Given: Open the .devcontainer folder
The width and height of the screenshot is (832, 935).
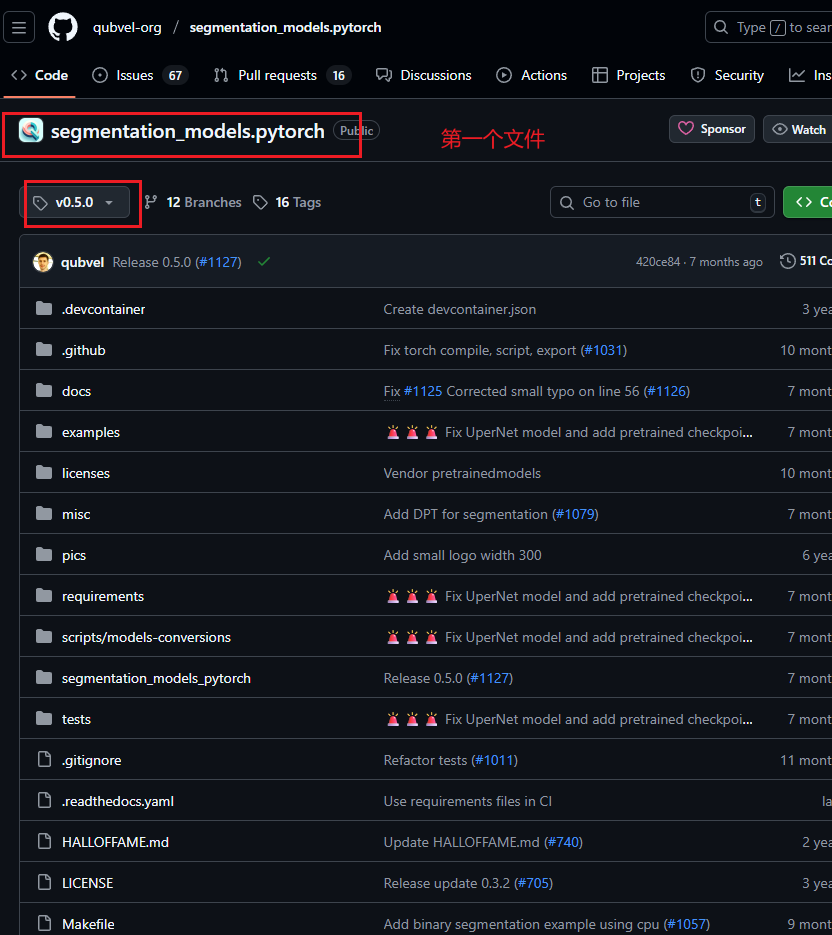Looking at the screenshot, I should [103, 309].
